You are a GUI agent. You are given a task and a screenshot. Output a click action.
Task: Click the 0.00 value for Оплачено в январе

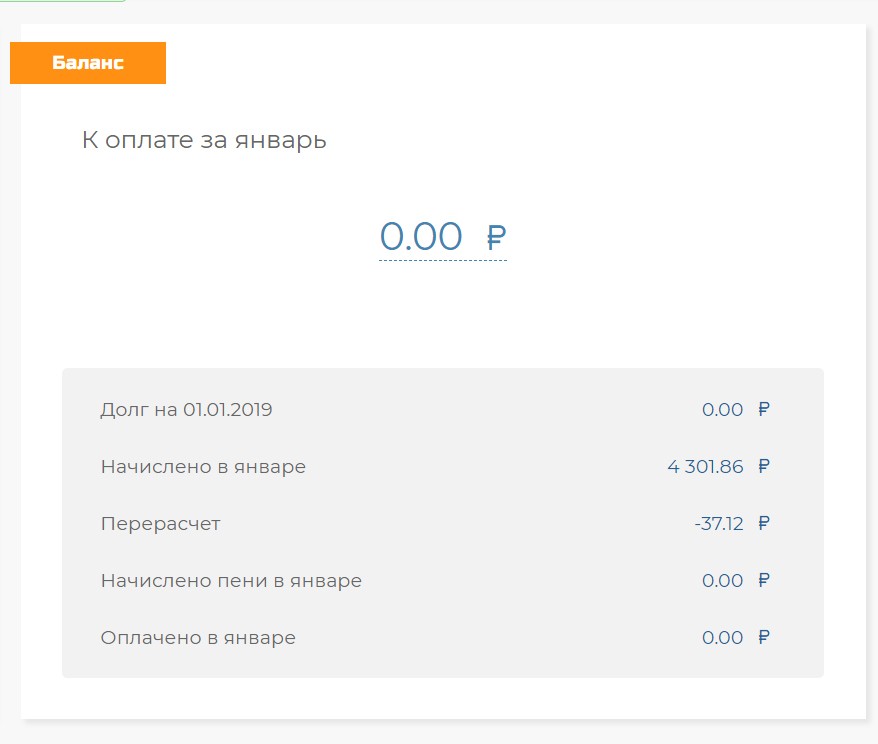click(x=722, y=637)
